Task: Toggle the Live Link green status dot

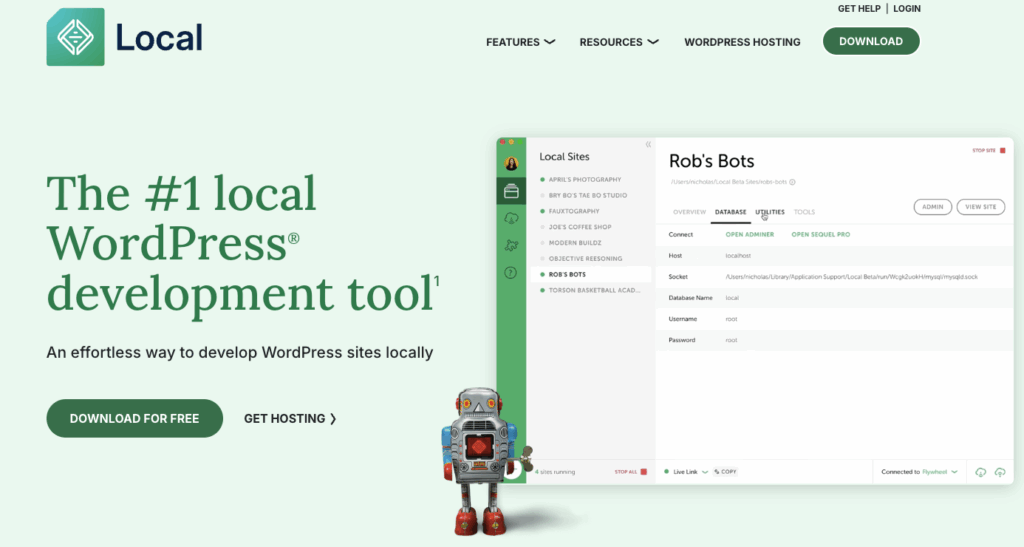Action: (x=666, y=472)
